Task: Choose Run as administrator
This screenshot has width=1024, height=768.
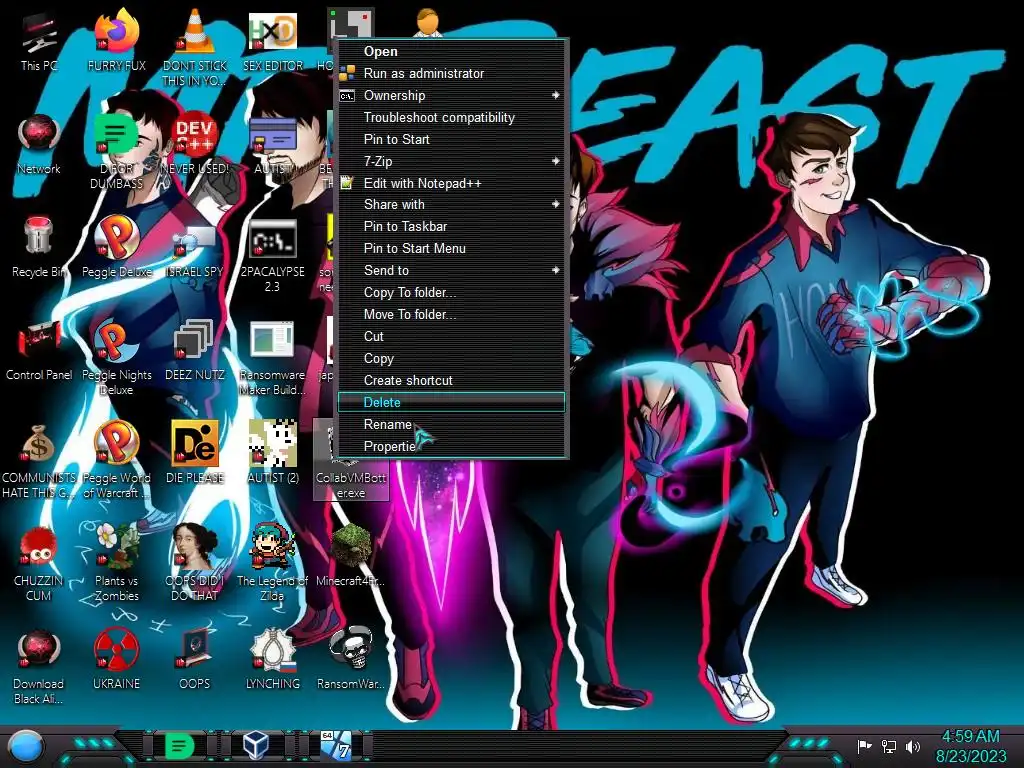Action: coord(451,73)
